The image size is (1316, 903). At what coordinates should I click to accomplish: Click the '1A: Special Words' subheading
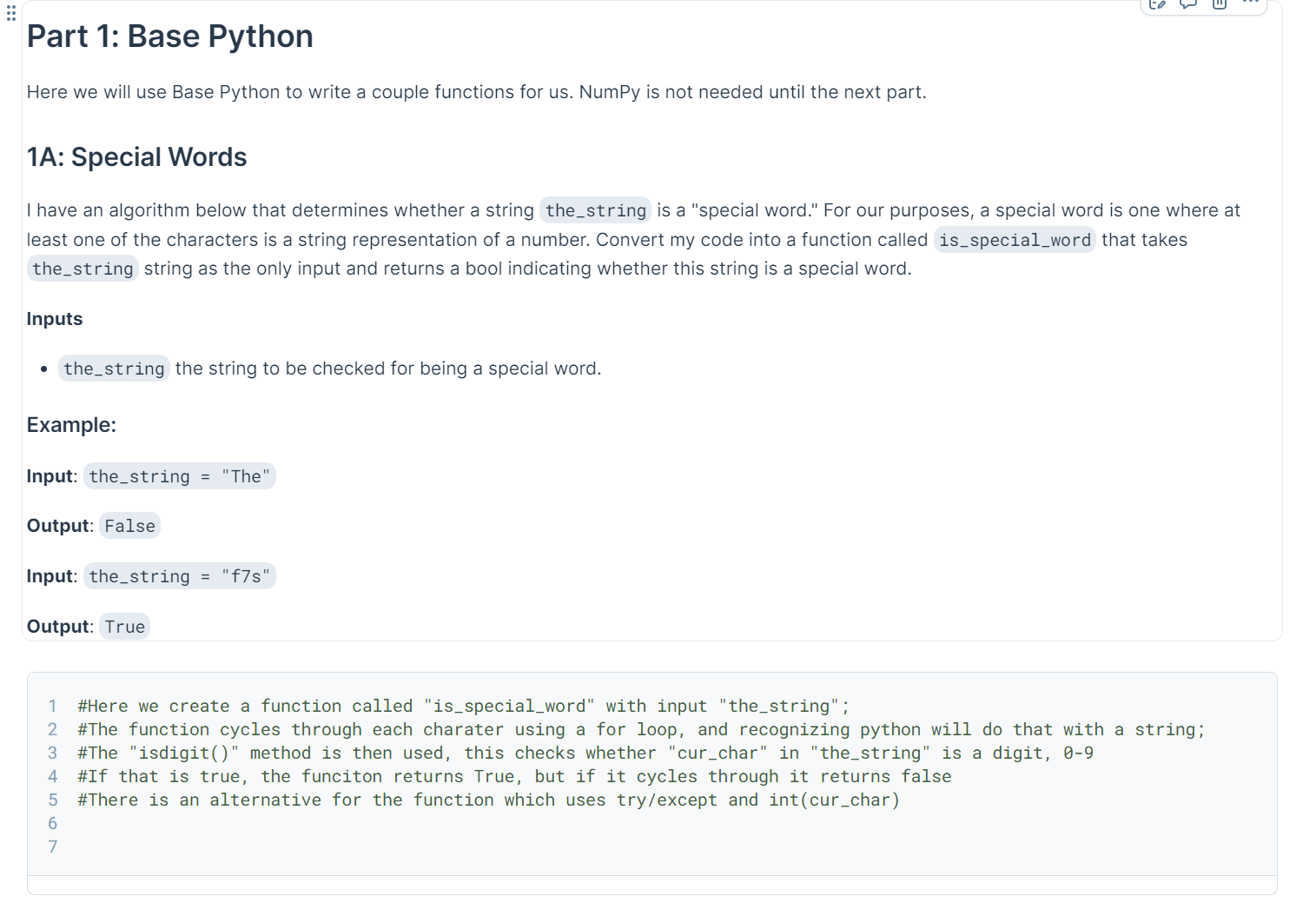point(136,157)
